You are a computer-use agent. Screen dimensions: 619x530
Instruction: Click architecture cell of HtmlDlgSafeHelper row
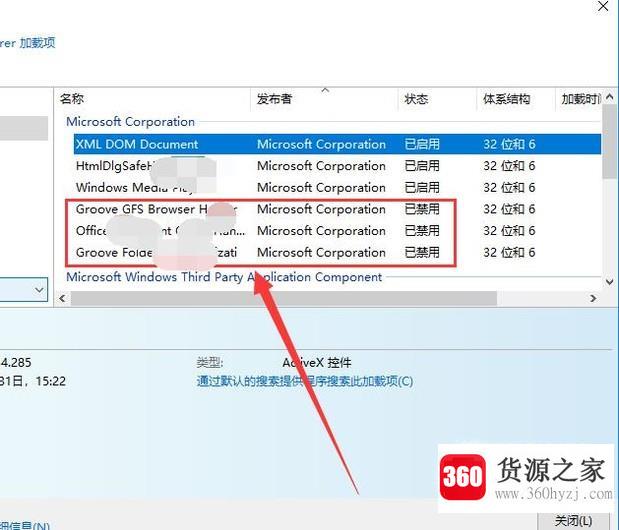coord(509,166)
